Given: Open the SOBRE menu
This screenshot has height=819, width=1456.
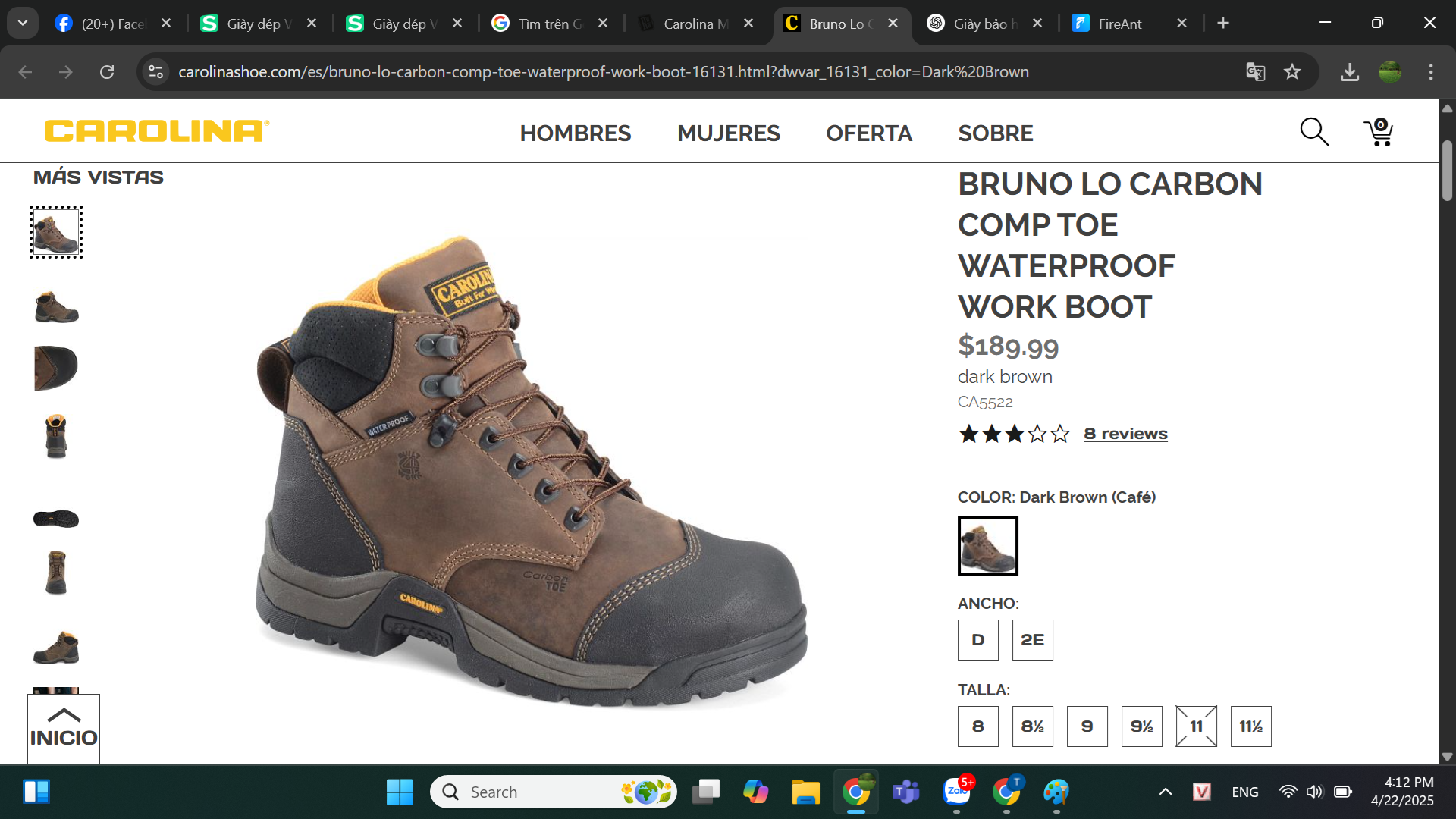Looking at the screenshot, I should pos(996,133).
